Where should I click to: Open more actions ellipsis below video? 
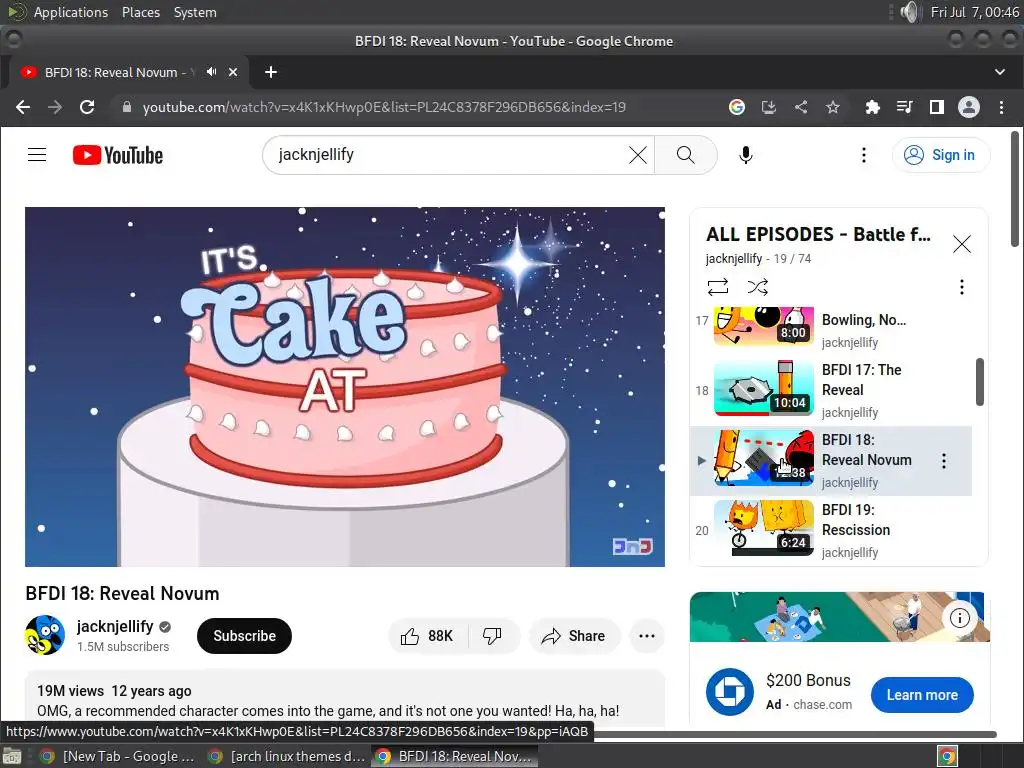[x=647, y=636]
